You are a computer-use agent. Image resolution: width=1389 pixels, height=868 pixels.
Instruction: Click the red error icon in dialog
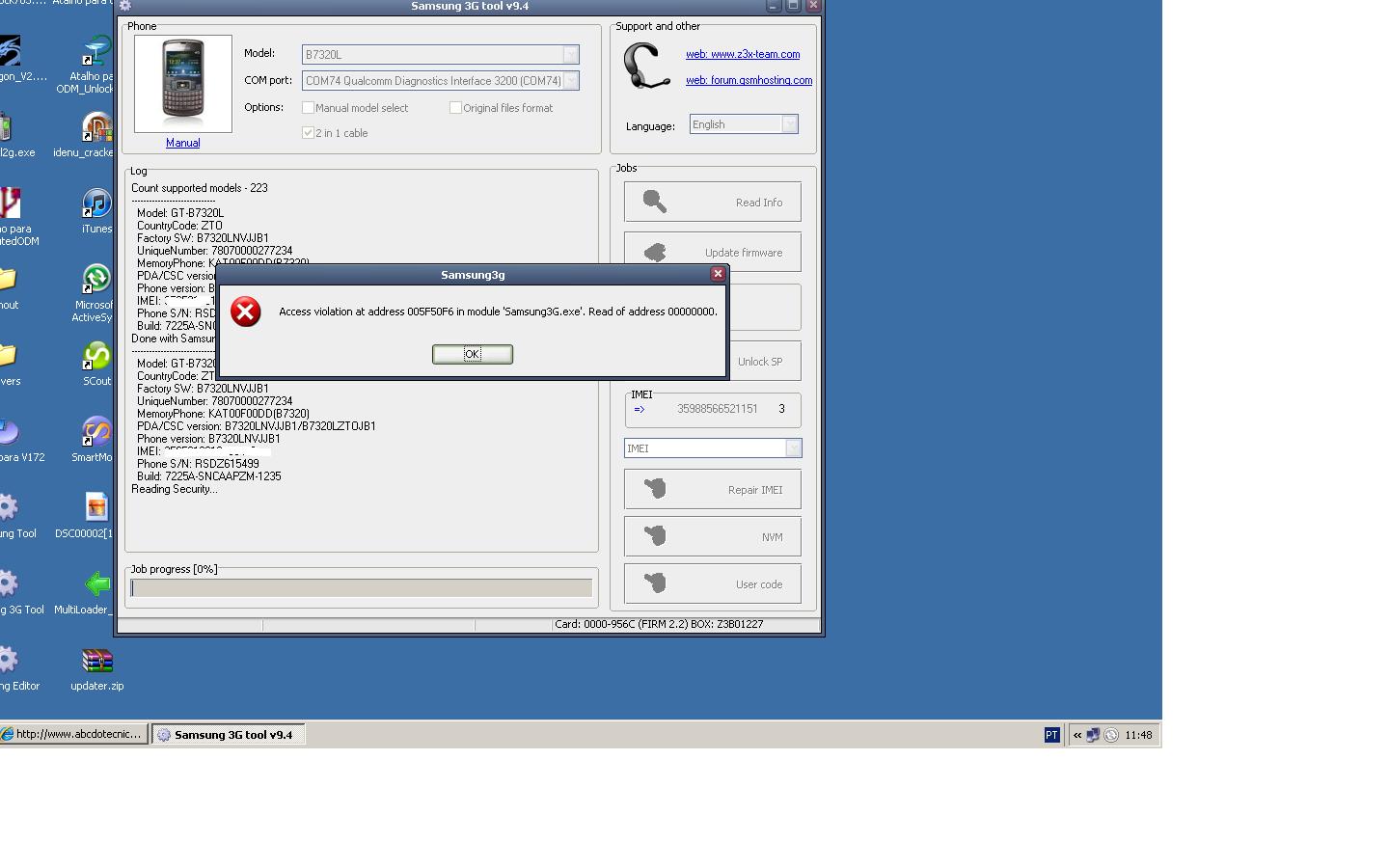[246, 312]
